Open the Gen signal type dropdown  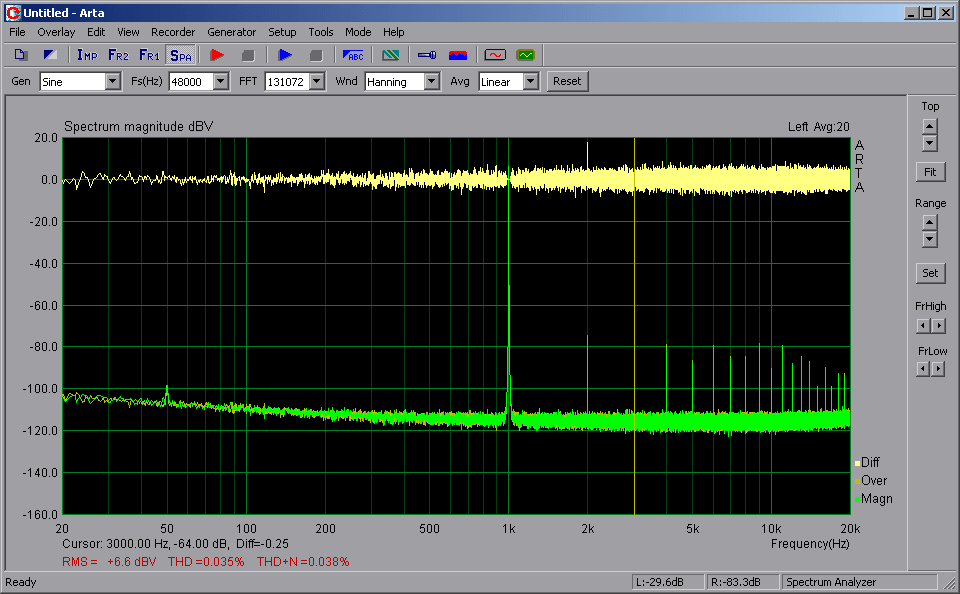(x=112, y=82)
